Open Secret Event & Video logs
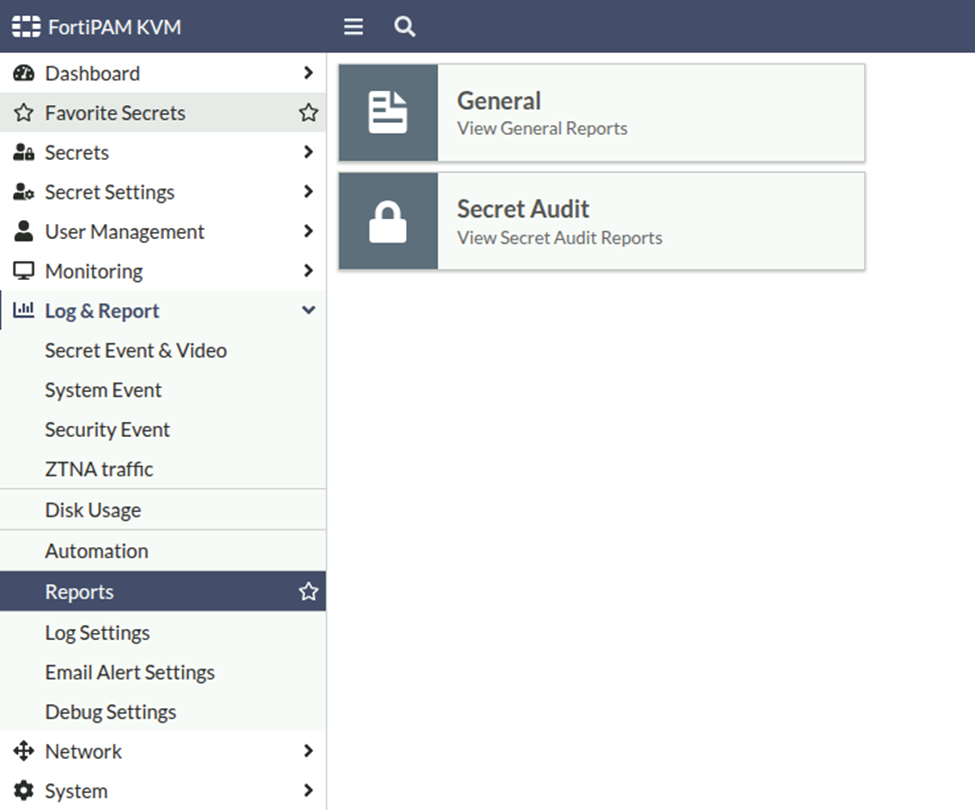Screen dimensions: 975x810 163,351
